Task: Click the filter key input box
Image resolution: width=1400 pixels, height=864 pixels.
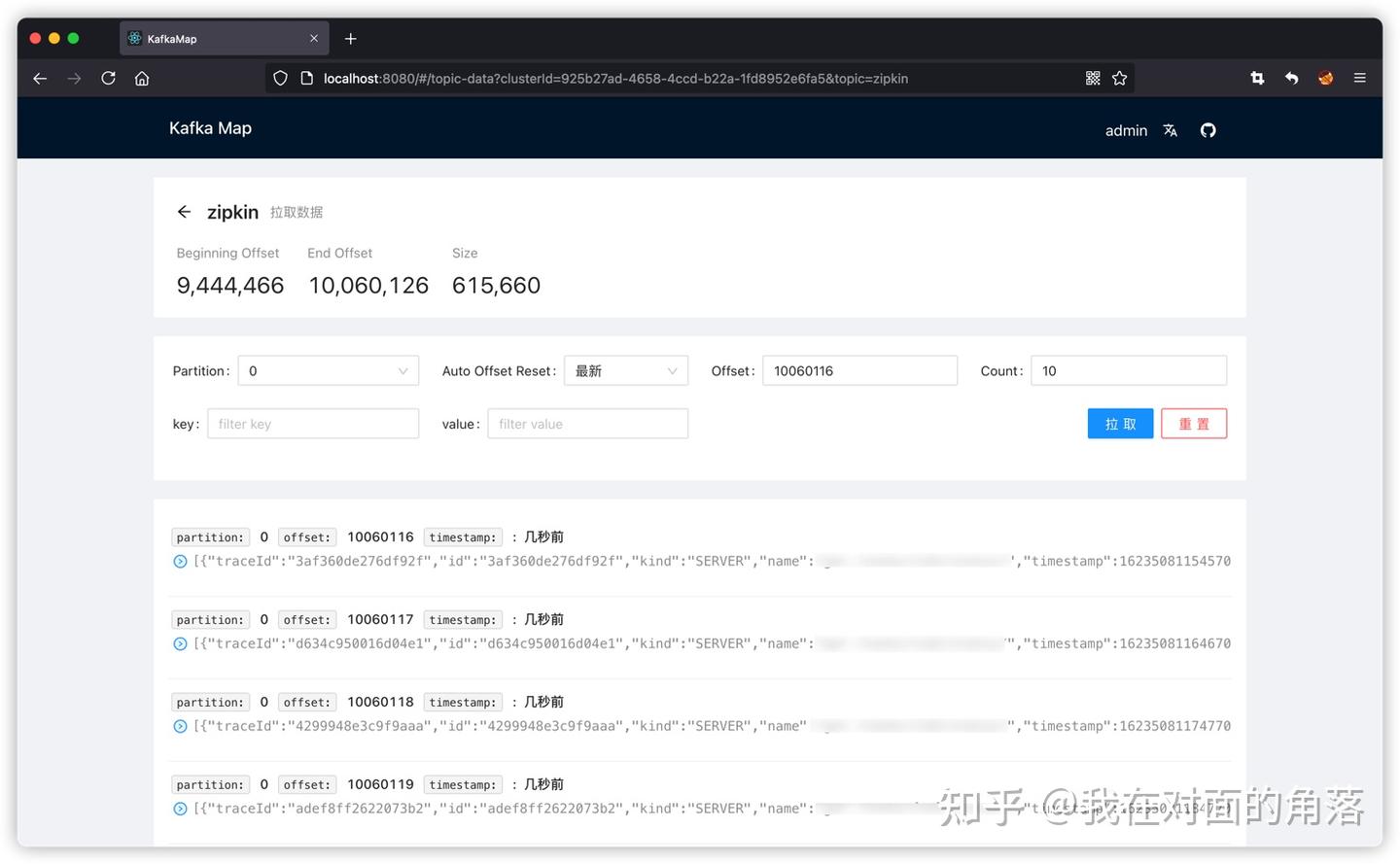Action: click(x=313, y=423)
